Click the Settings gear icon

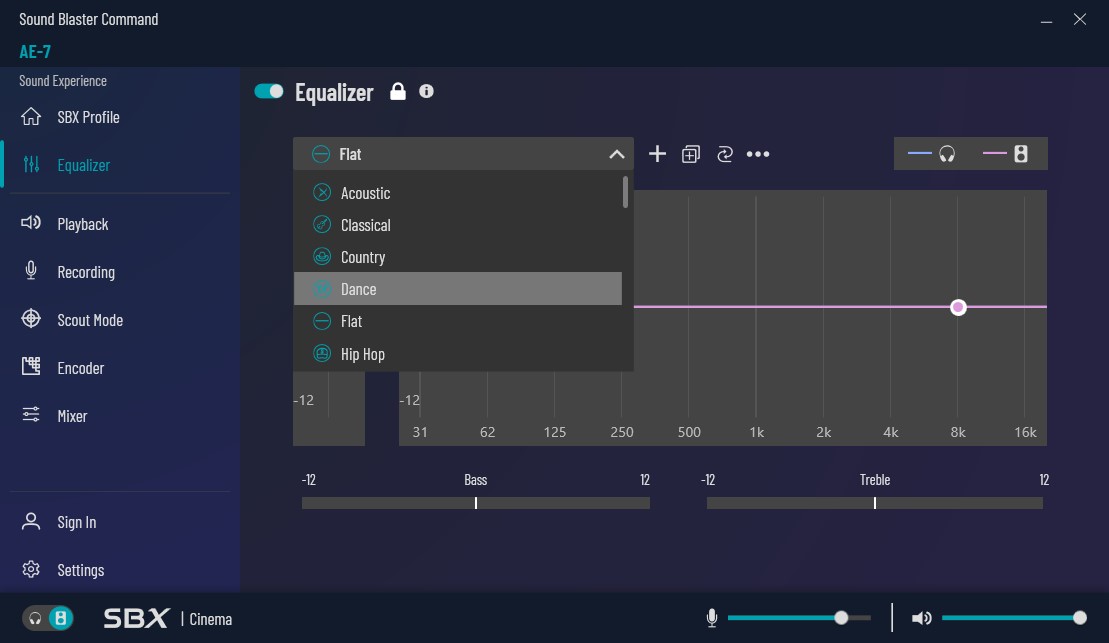point(31,569)
